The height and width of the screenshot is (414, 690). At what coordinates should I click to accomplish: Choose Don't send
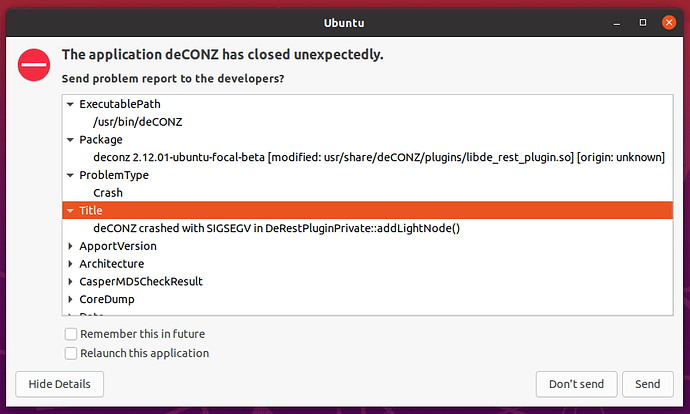576,384
